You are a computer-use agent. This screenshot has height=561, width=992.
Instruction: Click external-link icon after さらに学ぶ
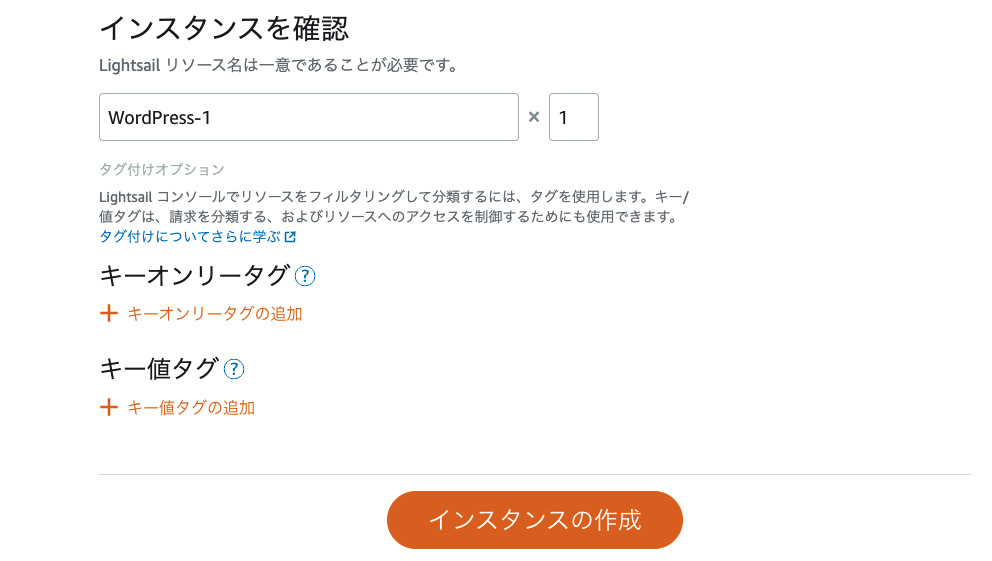point(290,237)
